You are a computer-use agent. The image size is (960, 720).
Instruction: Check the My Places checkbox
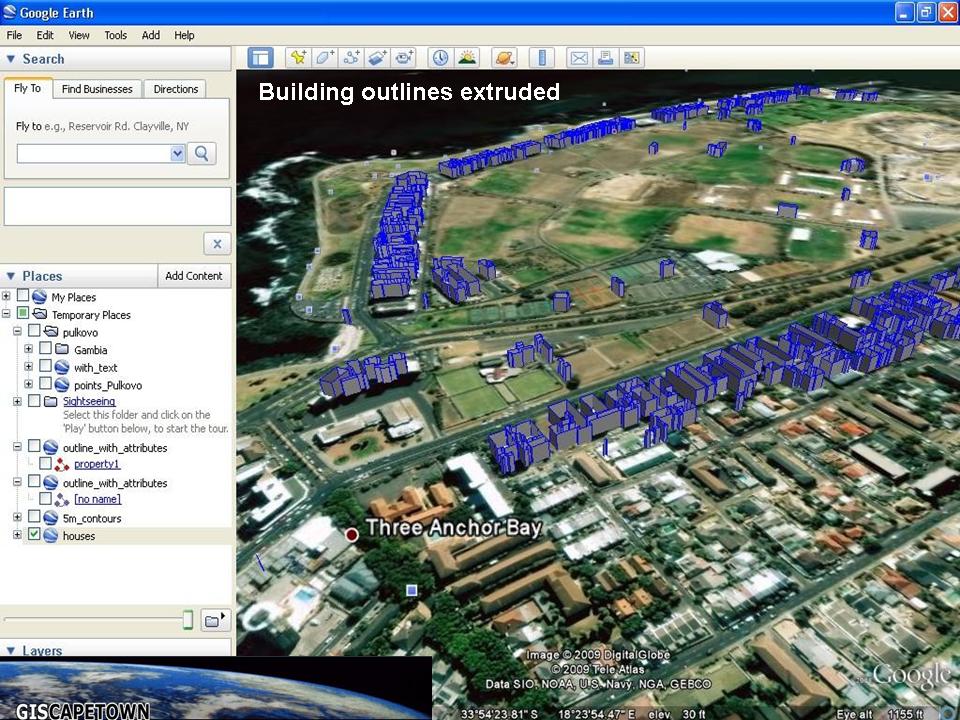pyautogui.click(x=23, y=296)
